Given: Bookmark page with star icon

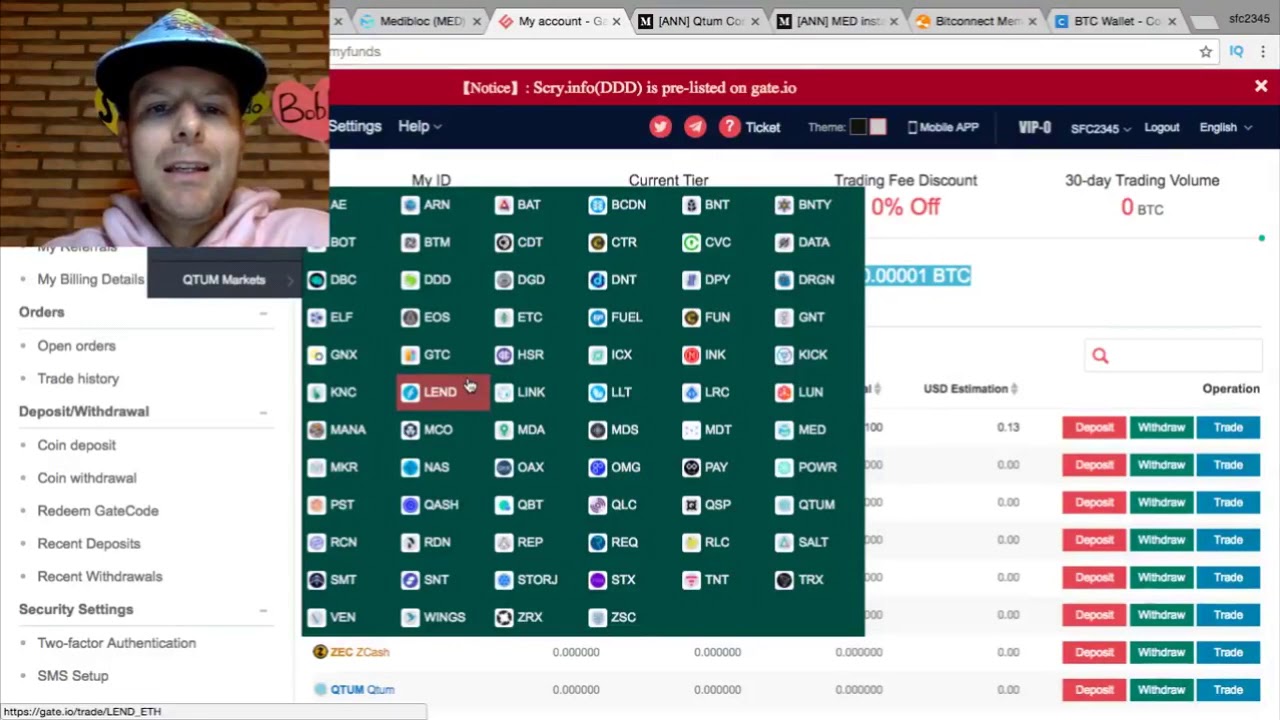Looking at the screenshot, I should click(1206, 52).
